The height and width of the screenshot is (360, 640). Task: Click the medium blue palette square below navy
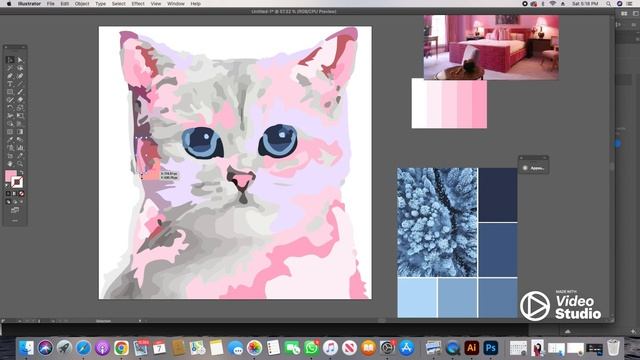click(x=498, y=250)
